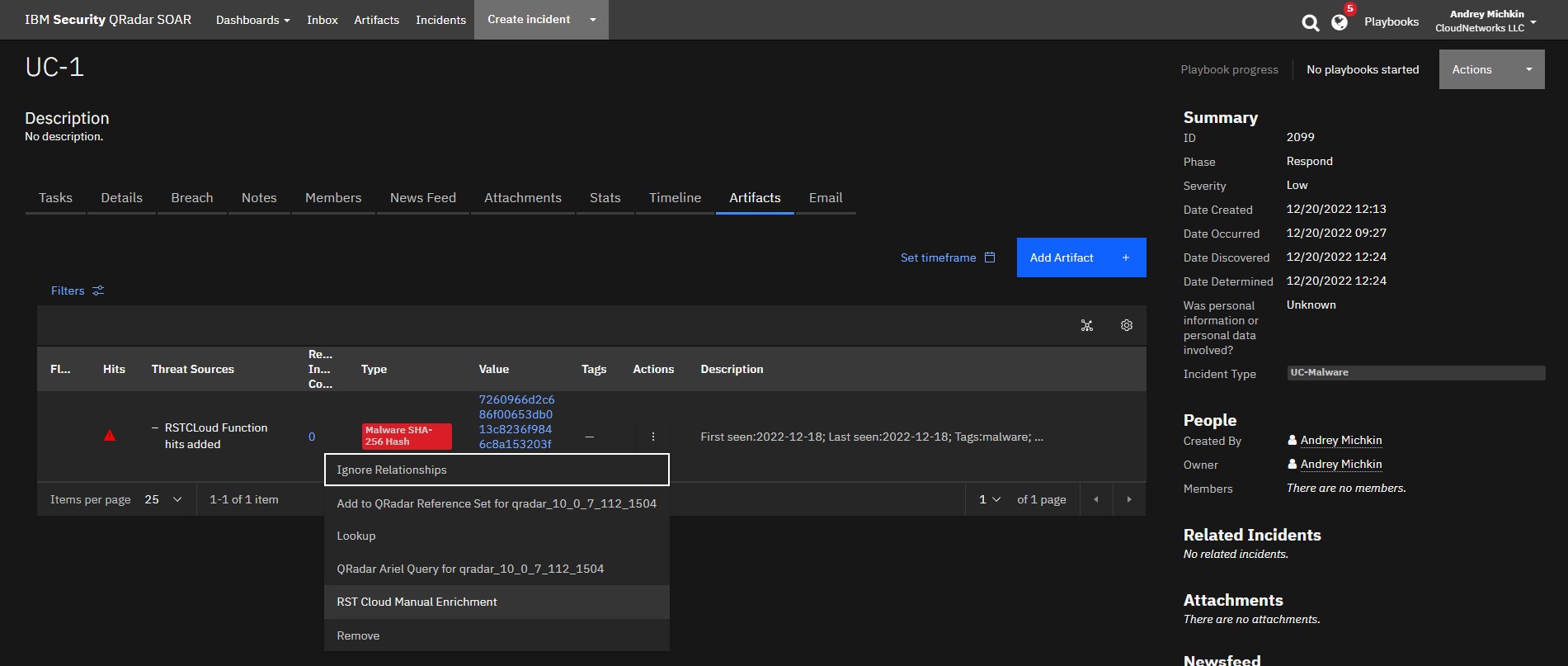Viewport: 1568px width, 666px height.
Task: Click the Filters sliders icon
Action: (x=98, y=290)
